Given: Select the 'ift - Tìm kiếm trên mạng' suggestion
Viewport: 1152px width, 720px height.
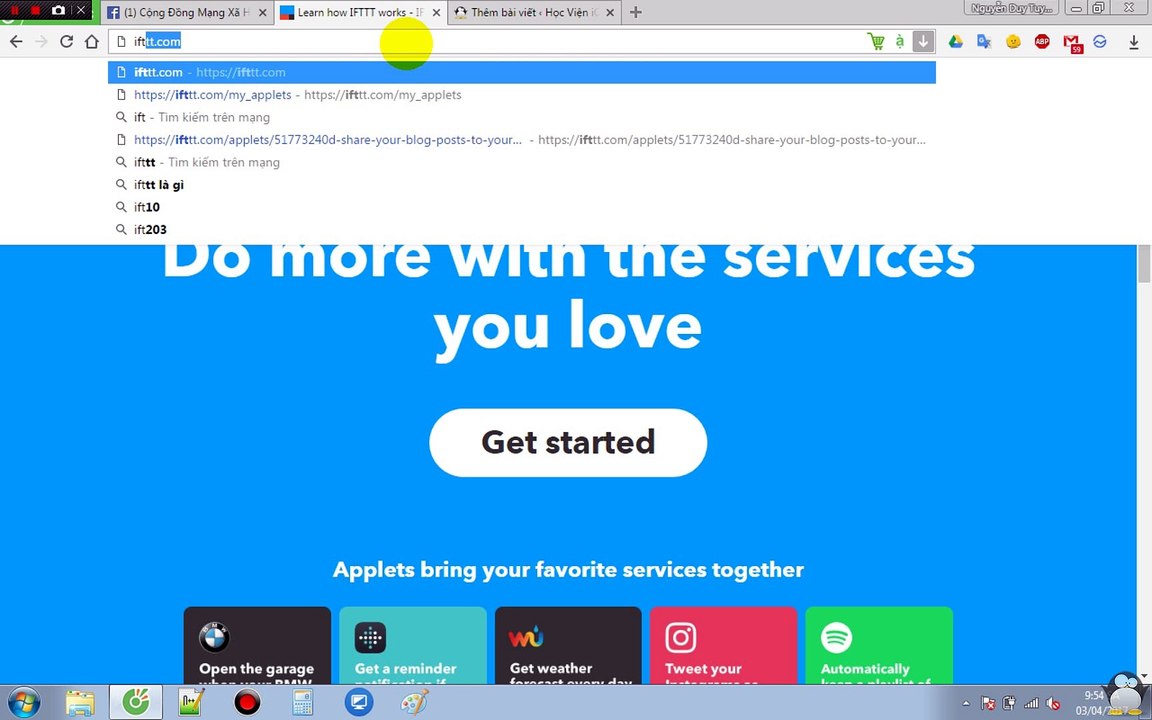Looking at the screenshot, I should coord(522,117).
